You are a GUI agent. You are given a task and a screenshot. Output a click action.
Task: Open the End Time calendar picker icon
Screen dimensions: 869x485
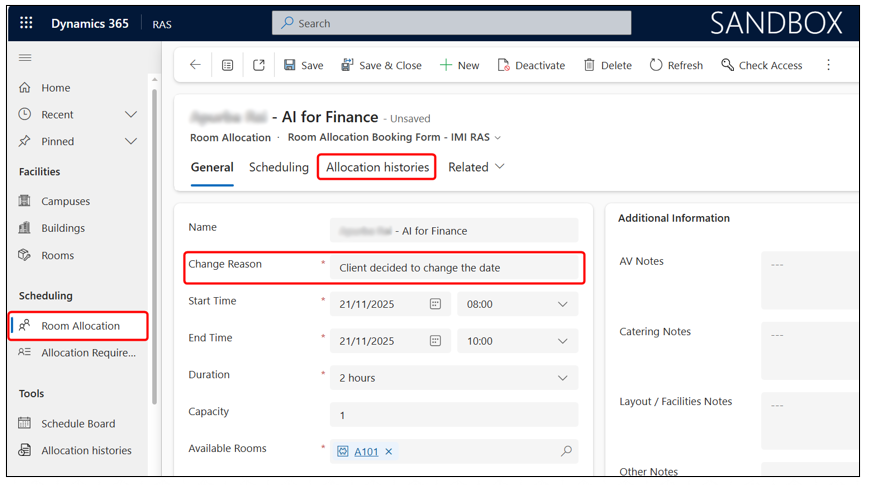tap(435, 341)
